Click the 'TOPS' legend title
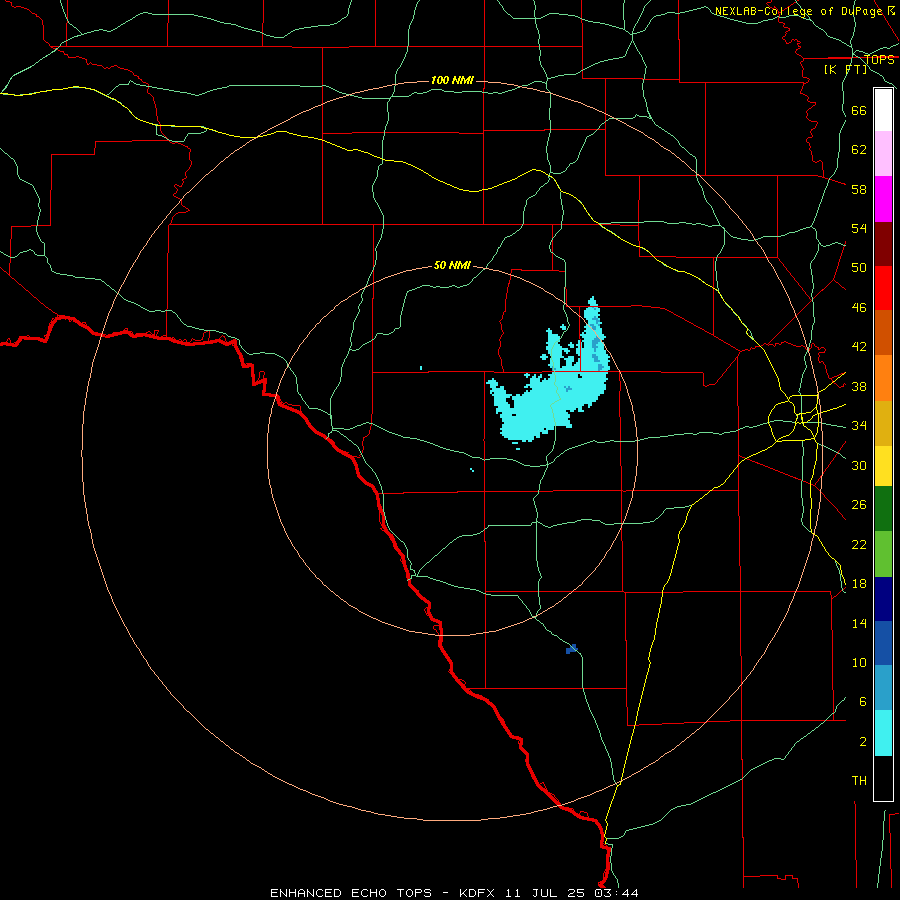This screenshot has height=900, width=900. pos(879,60)
